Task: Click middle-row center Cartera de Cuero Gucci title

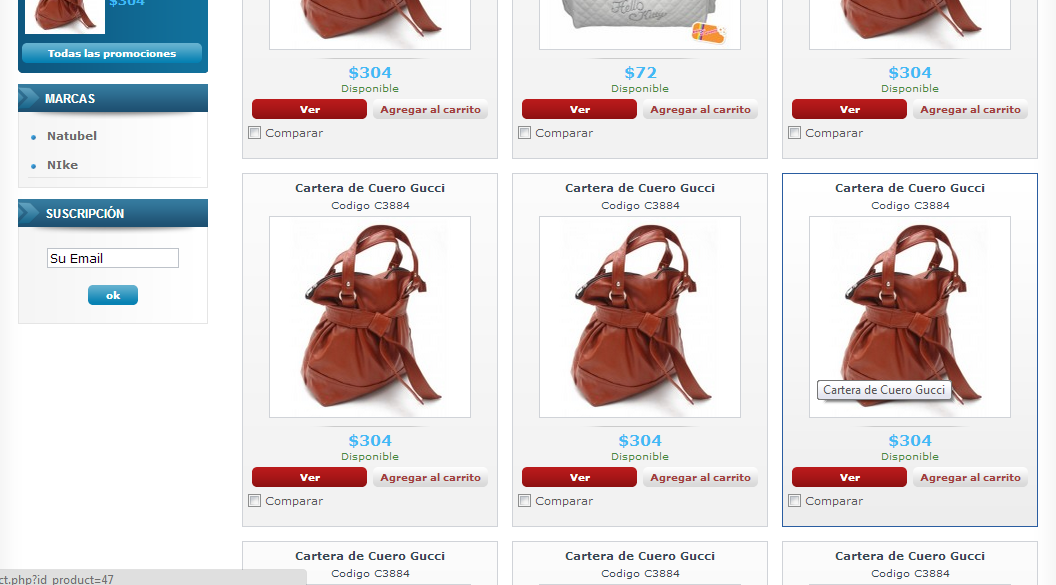Action: [x=640, y=188]
